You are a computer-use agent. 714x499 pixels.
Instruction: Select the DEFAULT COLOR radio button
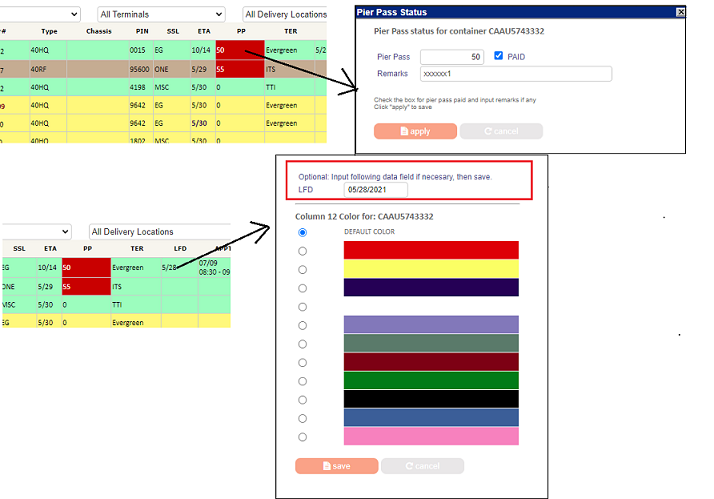(x=303, y=232)
